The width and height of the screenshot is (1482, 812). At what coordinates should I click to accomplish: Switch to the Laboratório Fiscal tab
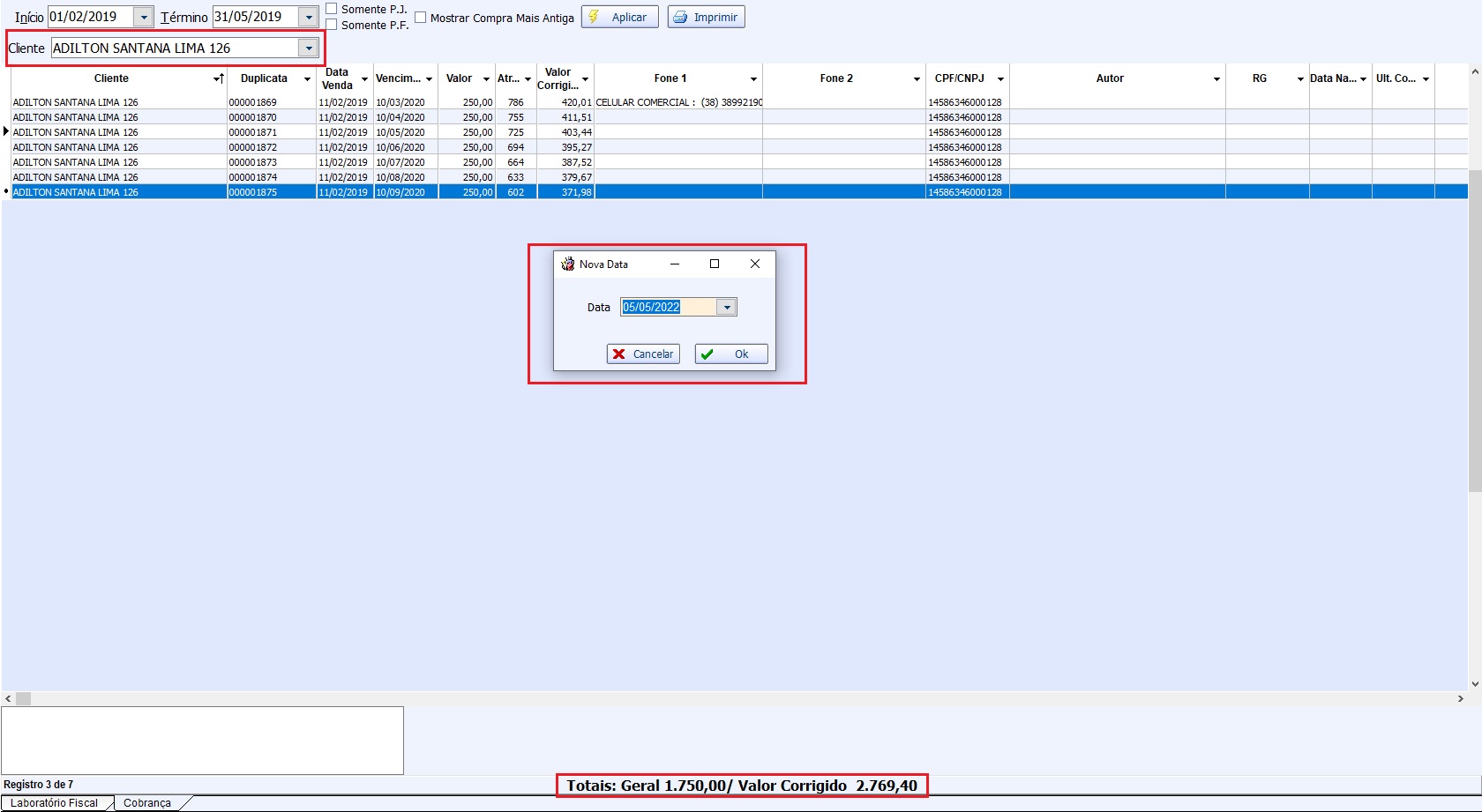(x=55, y=803)
